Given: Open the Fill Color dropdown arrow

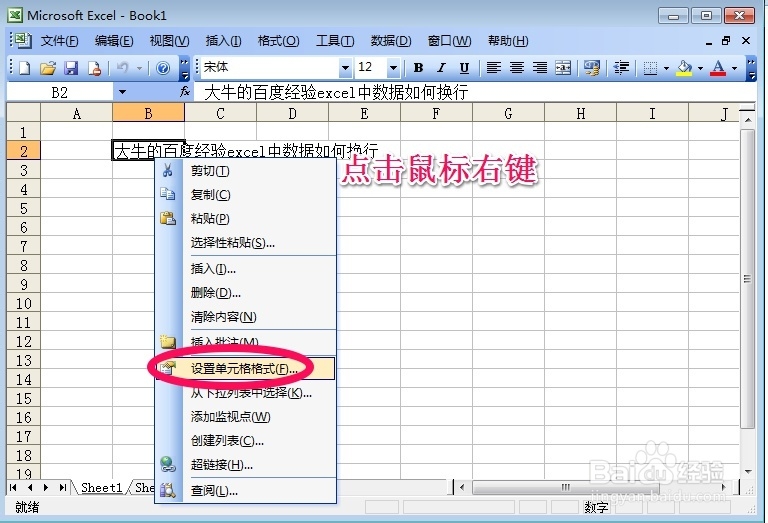Looking at the screenshot, I should pyautogui.click(x=700, y=68).
